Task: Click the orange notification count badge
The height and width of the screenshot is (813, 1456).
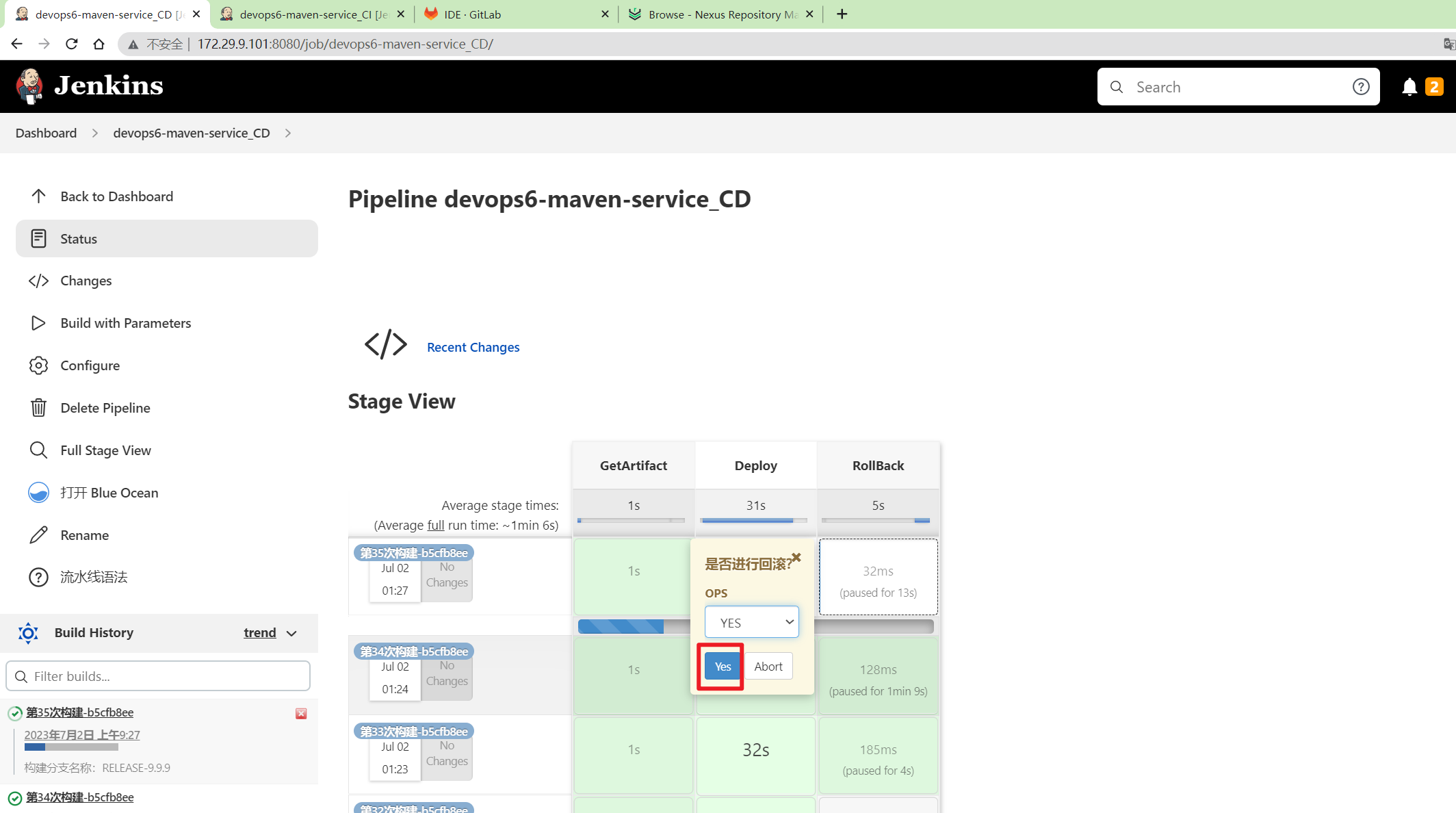Action: (x=1434, y=87)
